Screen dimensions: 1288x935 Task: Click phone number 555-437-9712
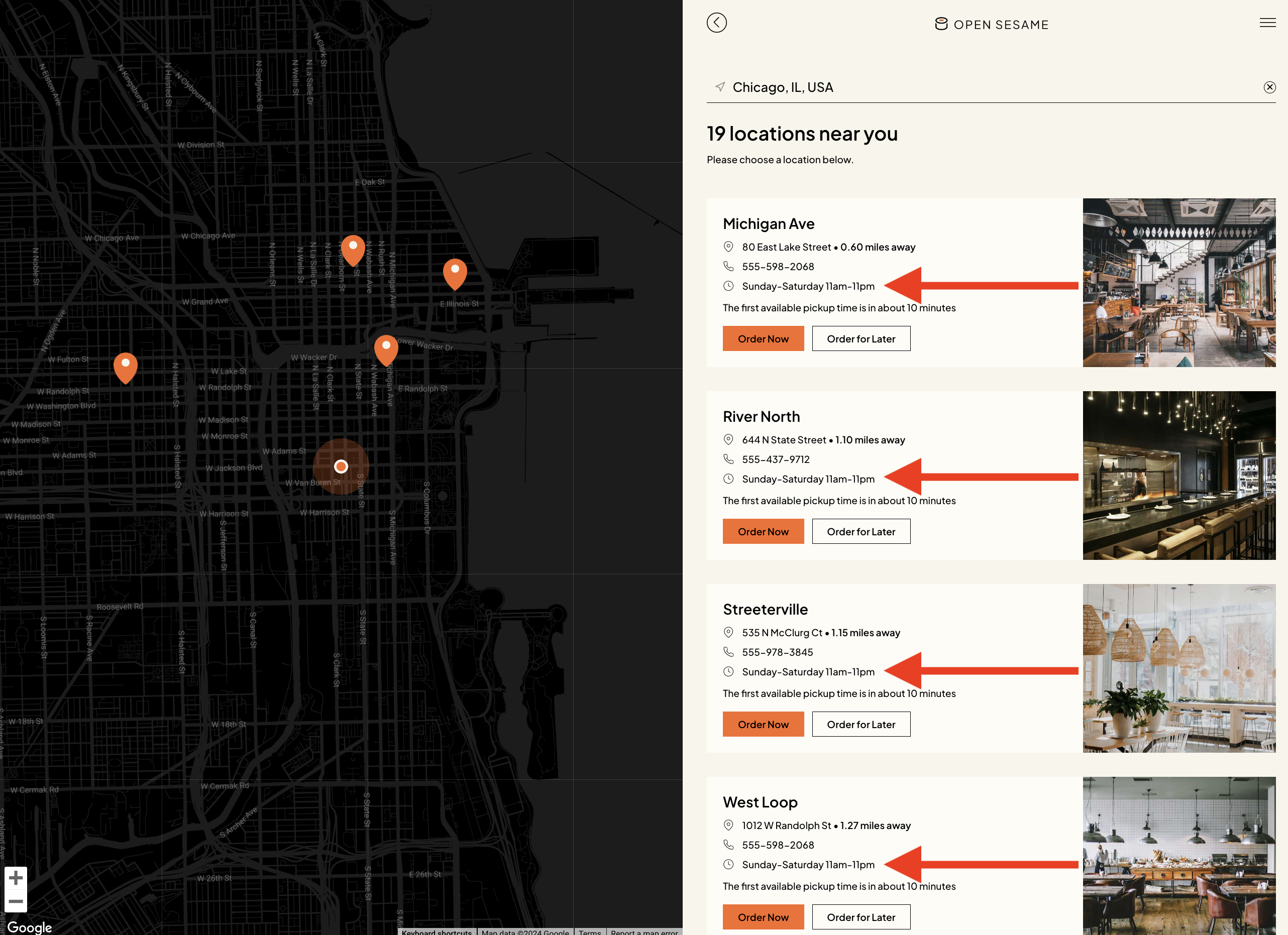tap(775, 459)
